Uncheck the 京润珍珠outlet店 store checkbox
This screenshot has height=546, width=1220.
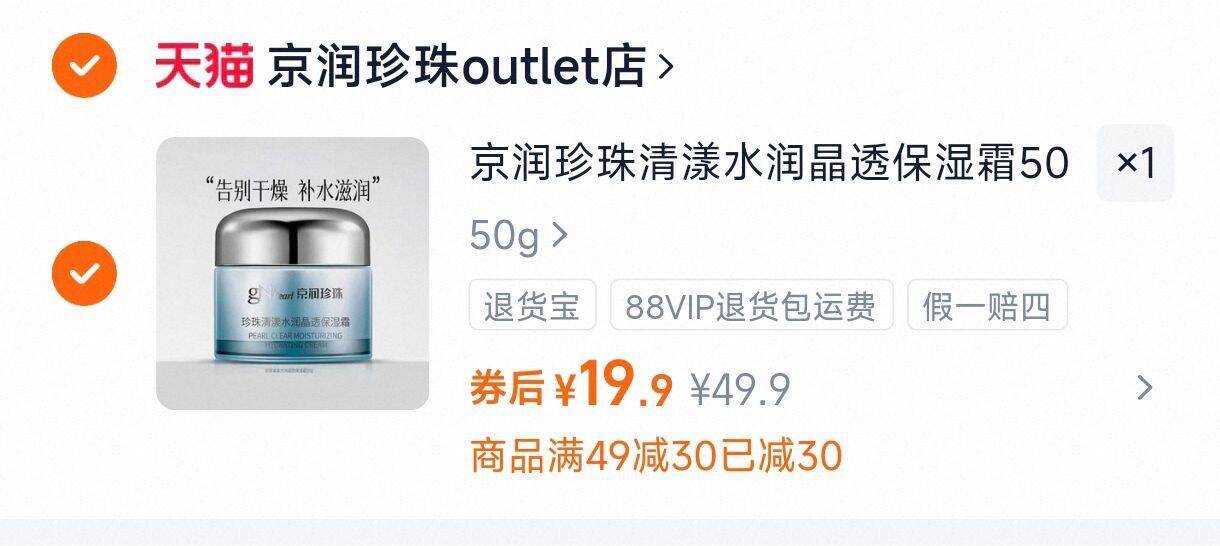coord(85,65)
